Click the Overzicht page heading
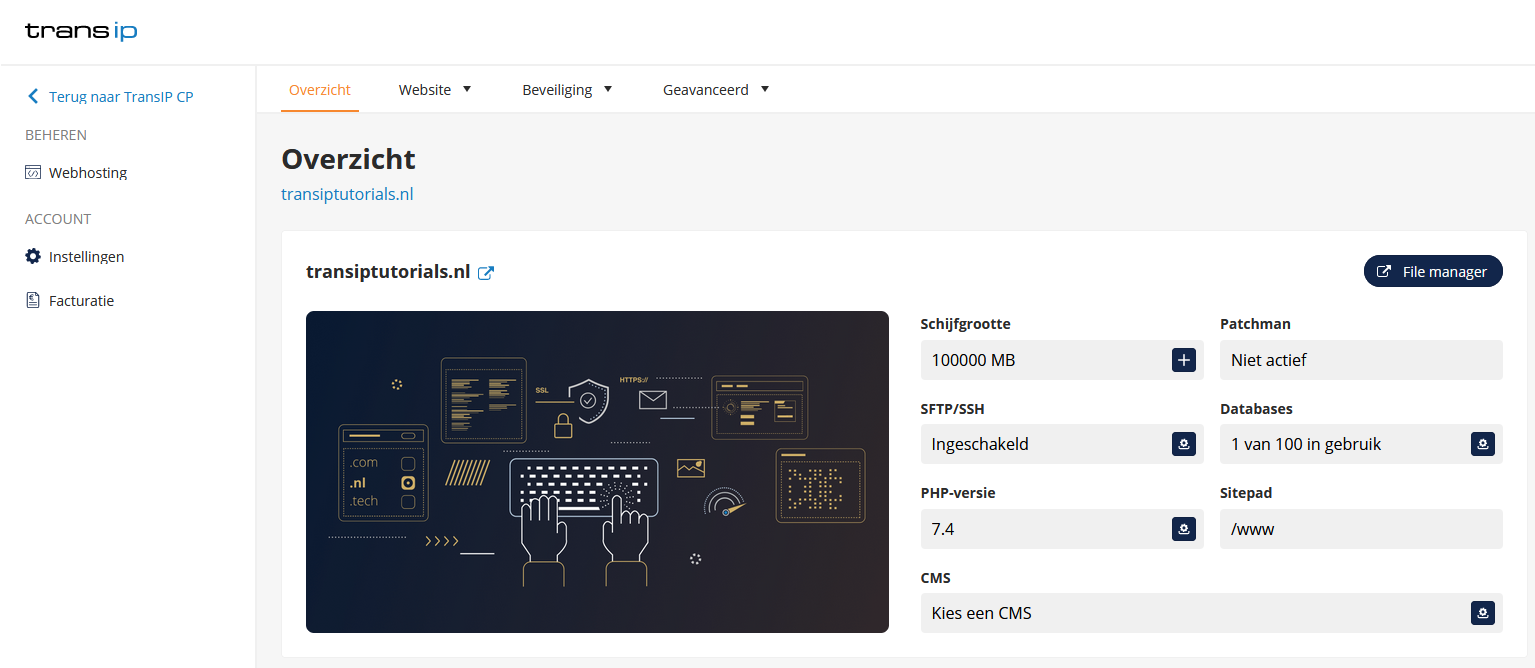The height and width of the screenshot is (668, 1535). (x=348, y=159)
